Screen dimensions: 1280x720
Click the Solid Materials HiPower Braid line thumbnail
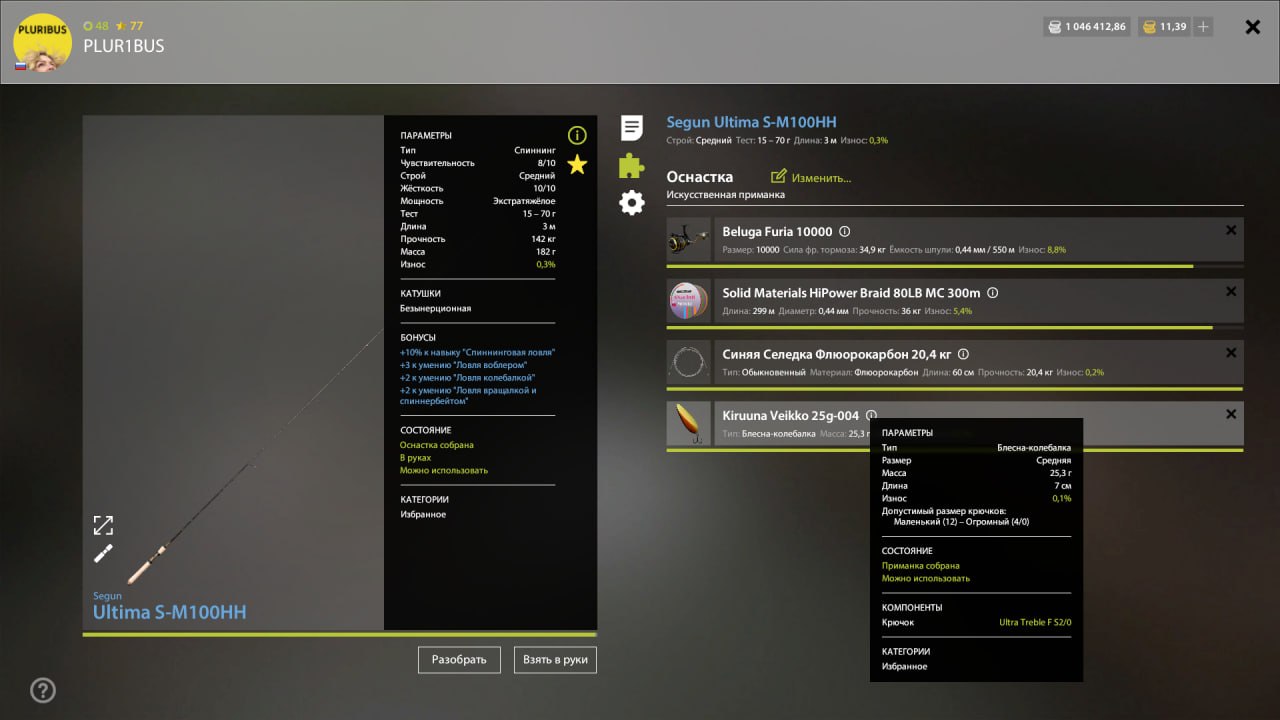(688, 302)
